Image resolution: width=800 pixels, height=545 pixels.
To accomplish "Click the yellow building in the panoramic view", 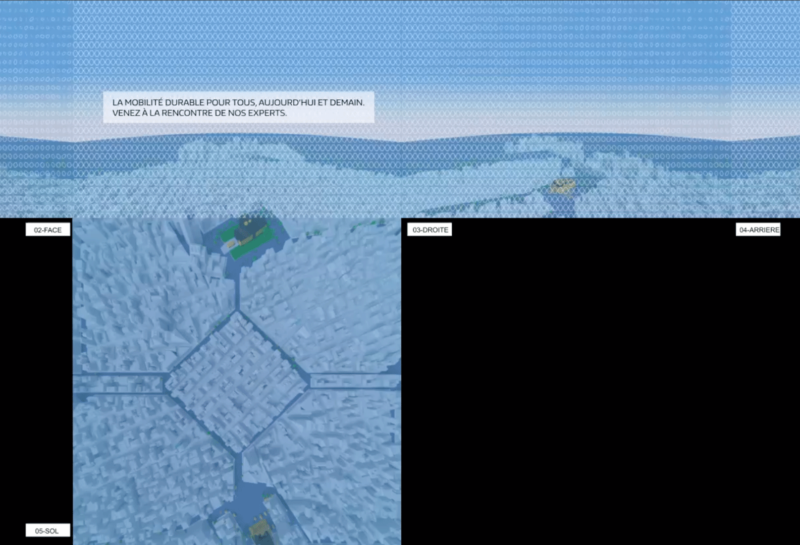I will [562, 186].
